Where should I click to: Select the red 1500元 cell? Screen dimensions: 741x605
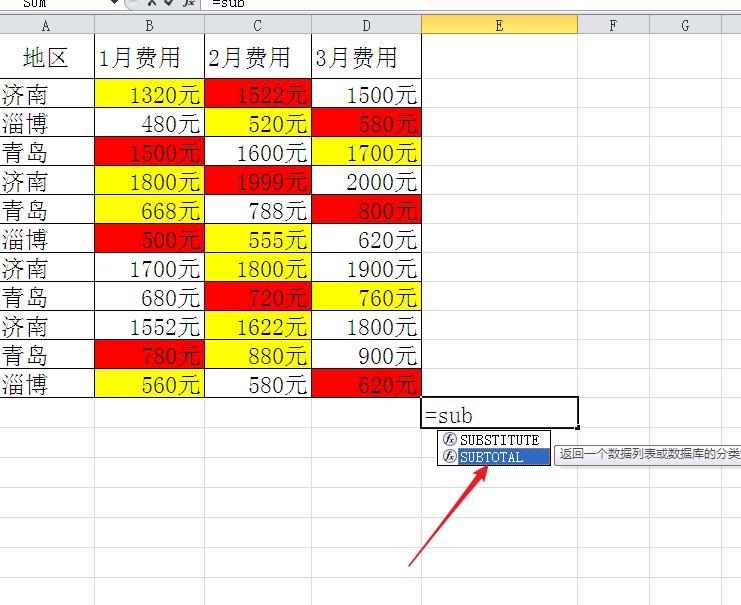click(149, 151)
